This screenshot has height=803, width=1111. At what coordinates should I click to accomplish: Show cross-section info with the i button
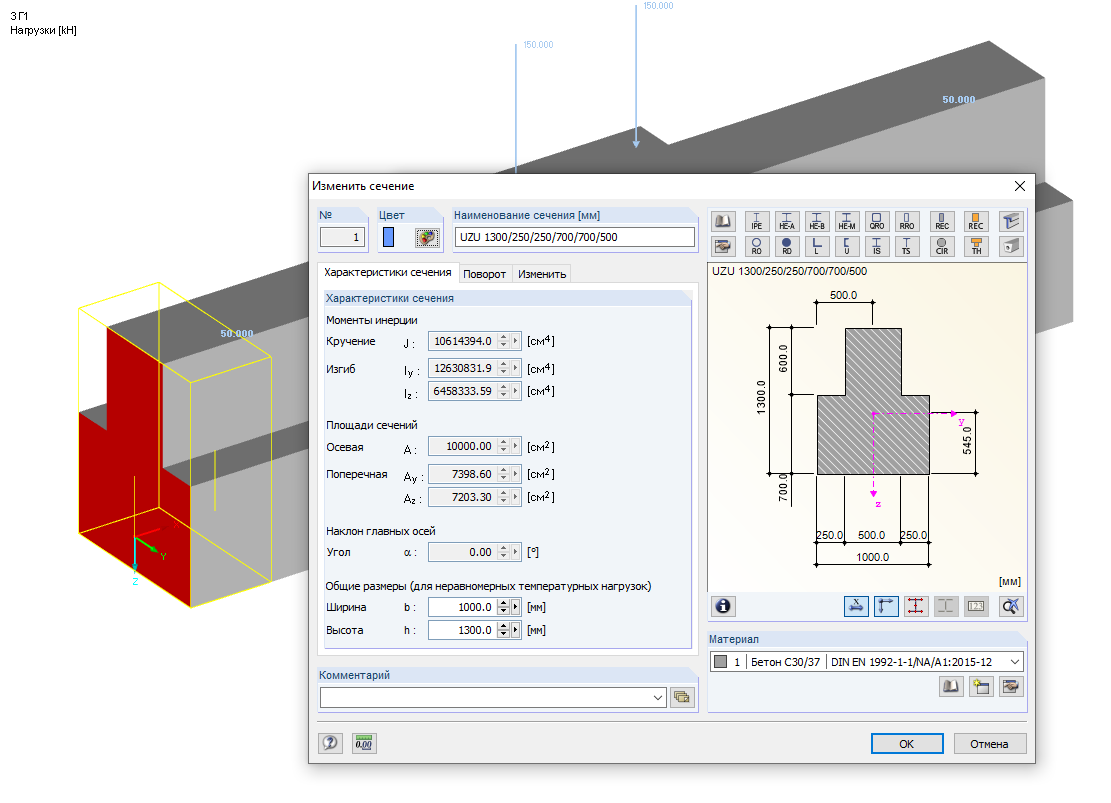point(723,606)
